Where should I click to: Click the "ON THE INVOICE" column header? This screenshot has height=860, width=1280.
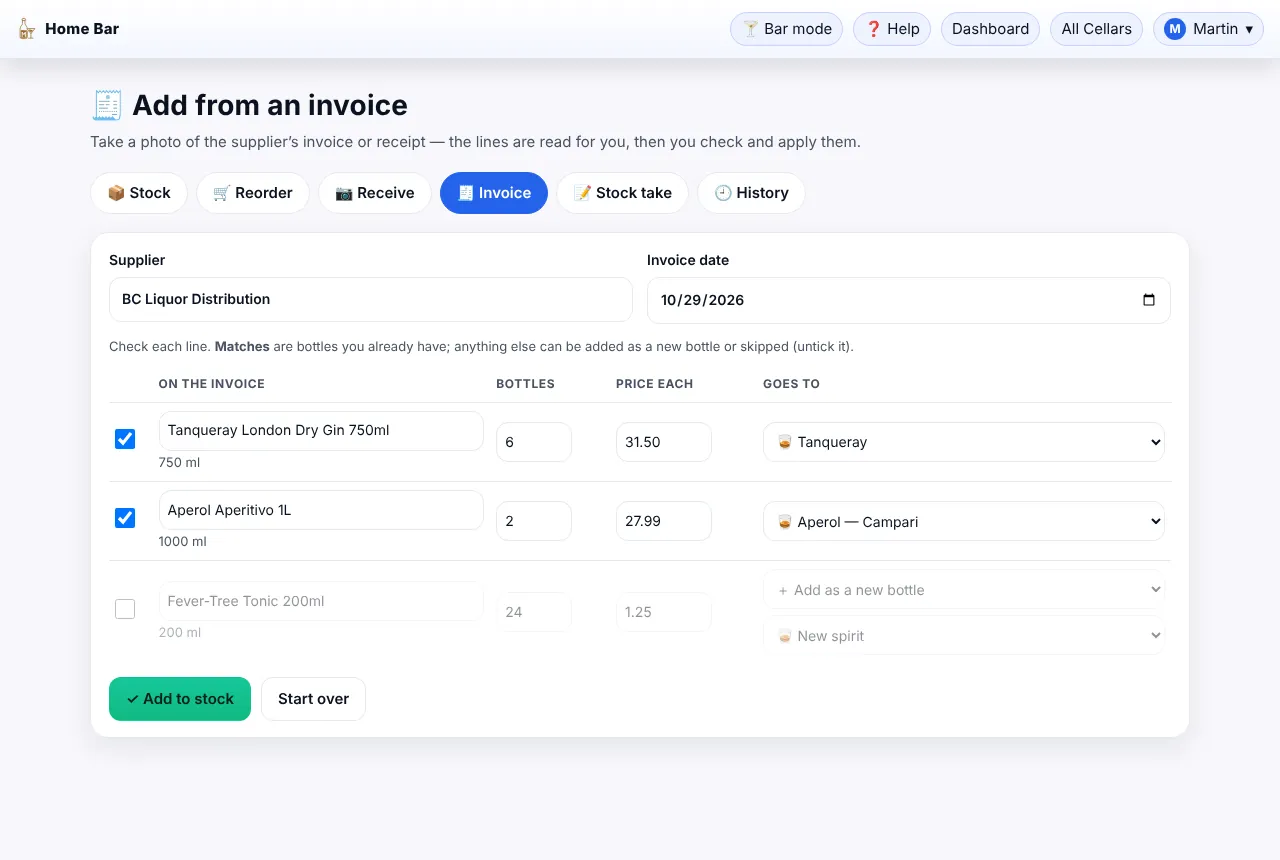(x=212, y=384)
